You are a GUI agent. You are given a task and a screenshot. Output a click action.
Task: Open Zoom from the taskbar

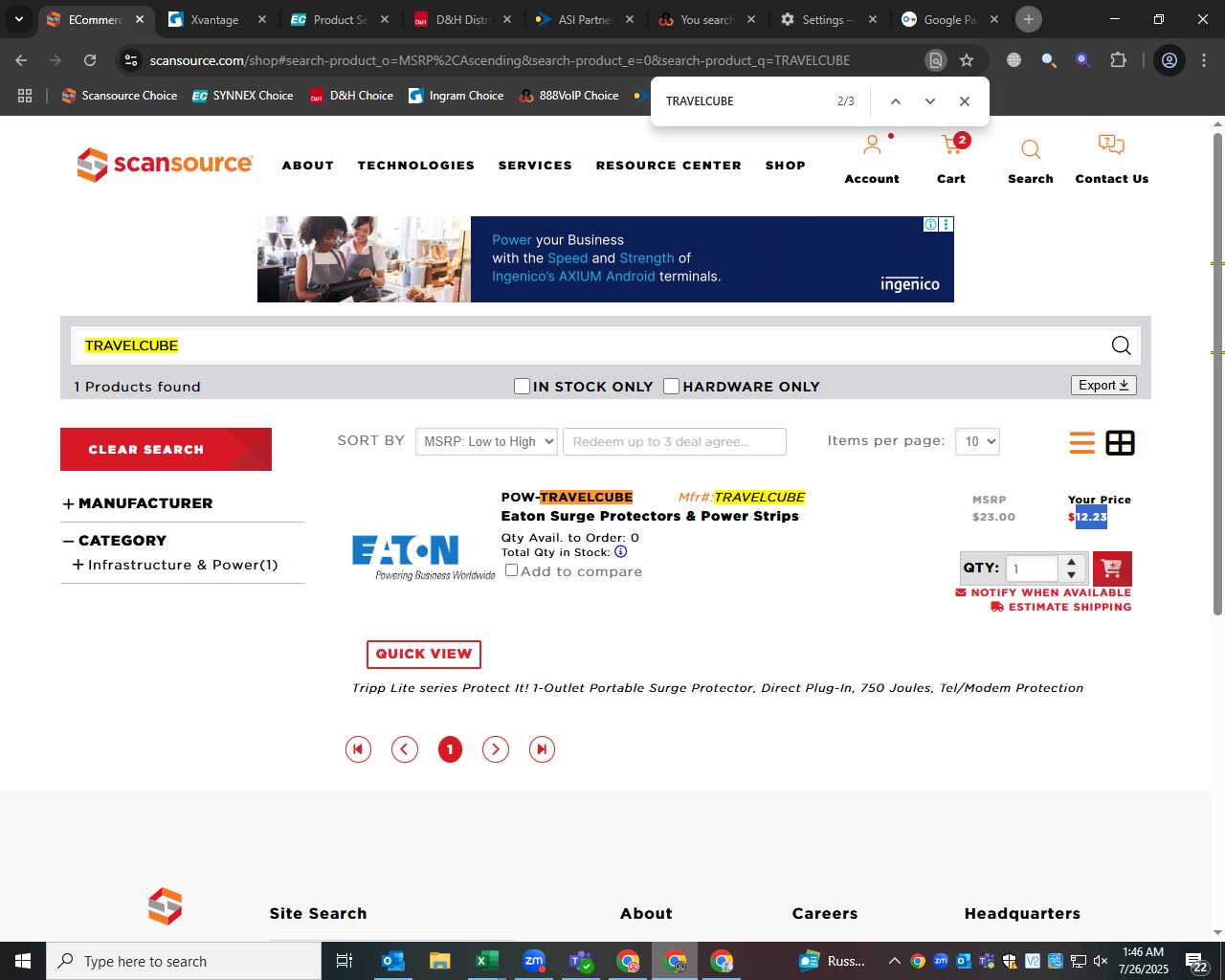coord(534,961)
